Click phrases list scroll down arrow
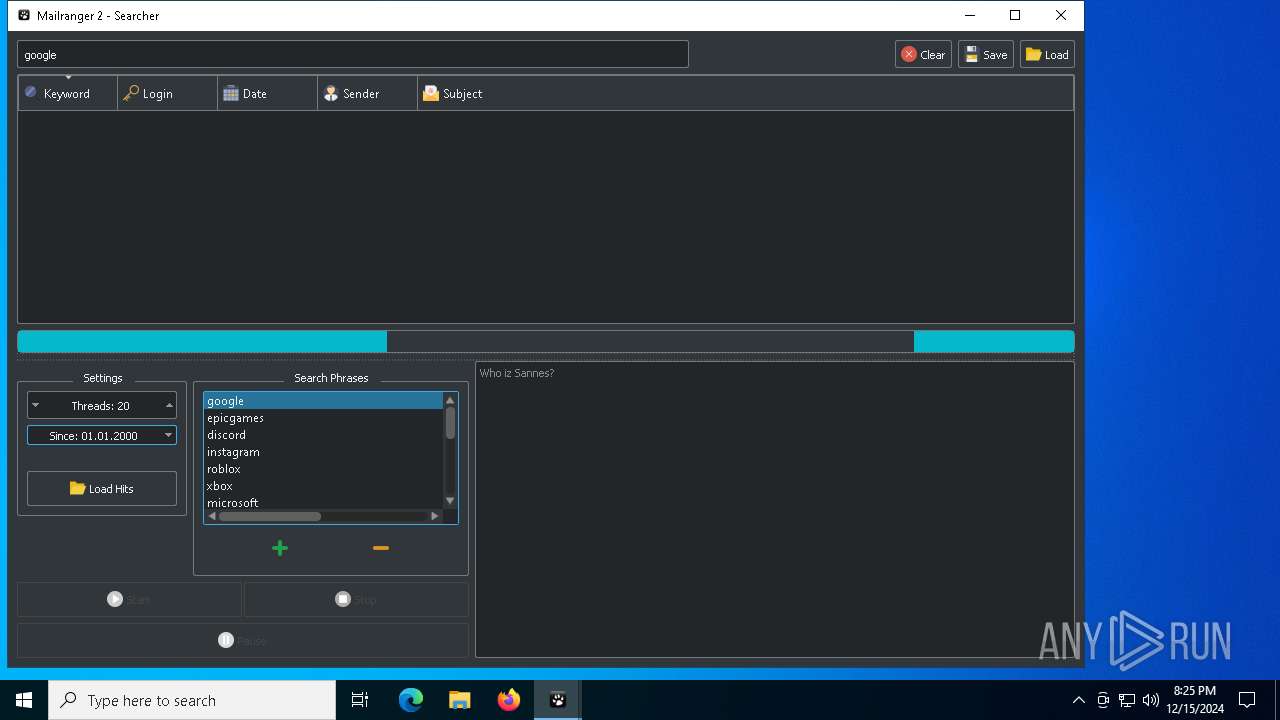Image resolution: width=1280 pixels, height=720 pixels. 450,501
